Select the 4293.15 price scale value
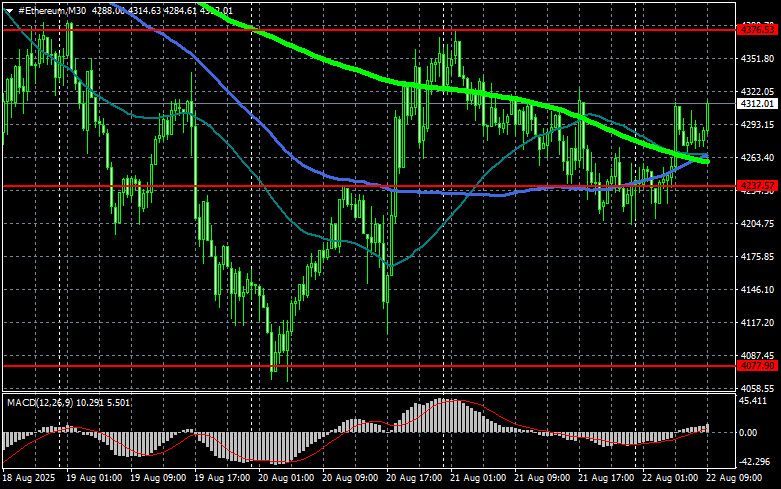The height and width of the screenshot is (489, 781). (x=758, y=124)
